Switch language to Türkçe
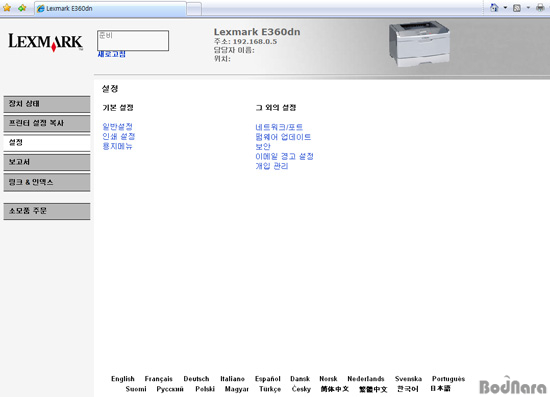550x397 pixels. [x=270, y=389]
